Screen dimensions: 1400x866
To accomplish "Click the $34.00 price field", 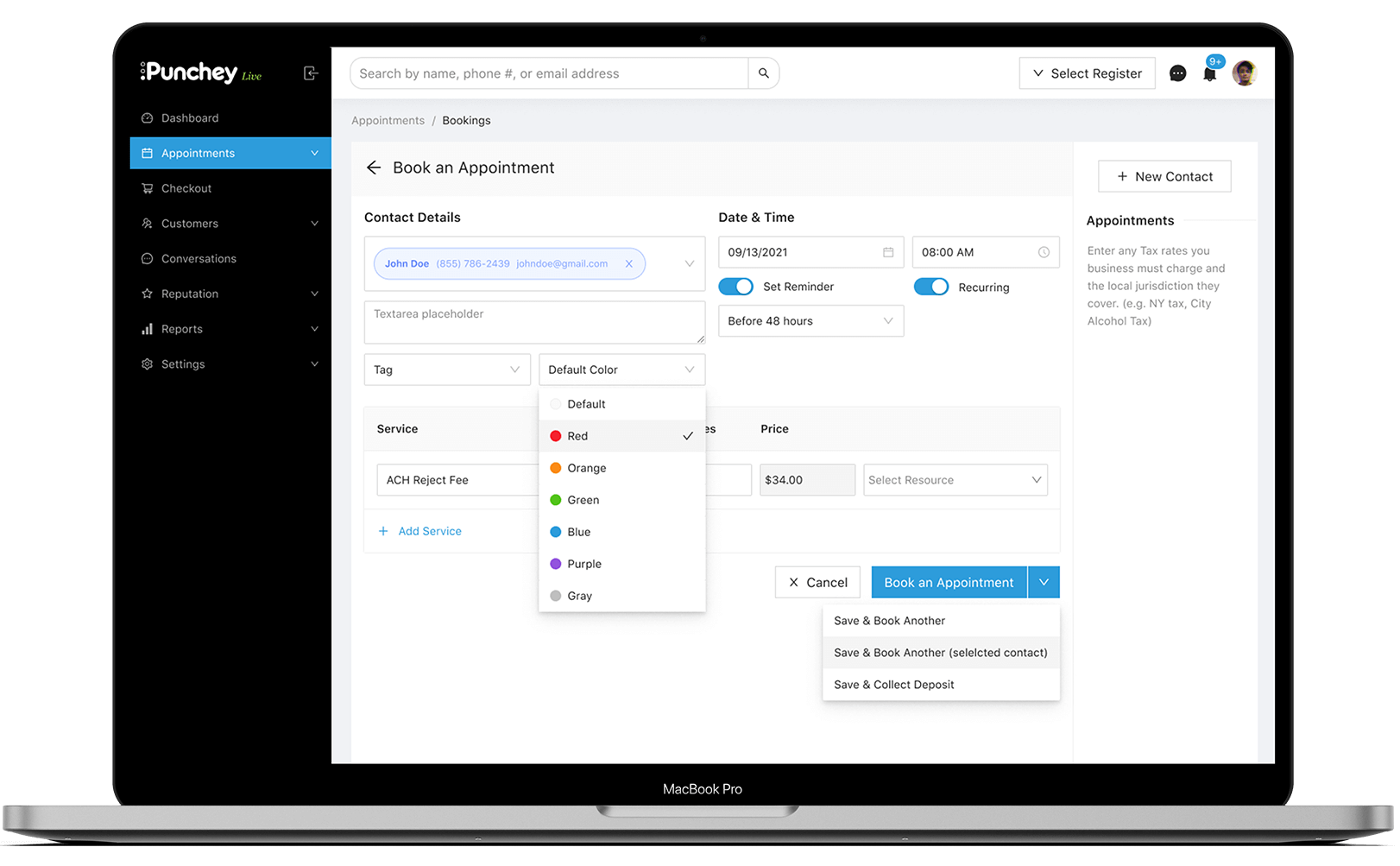I will [x=807, y=480].
